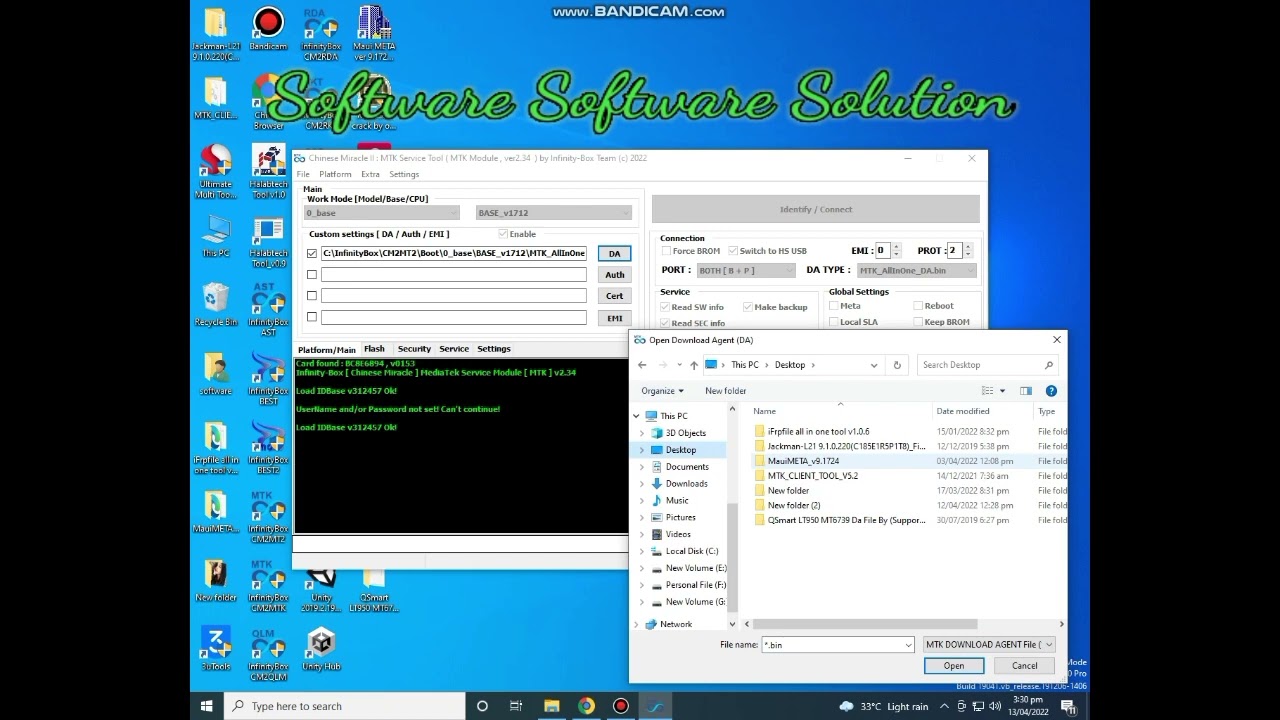Open MTK DOWNLOAD AGENT file type dropdown

pos(989,645)
